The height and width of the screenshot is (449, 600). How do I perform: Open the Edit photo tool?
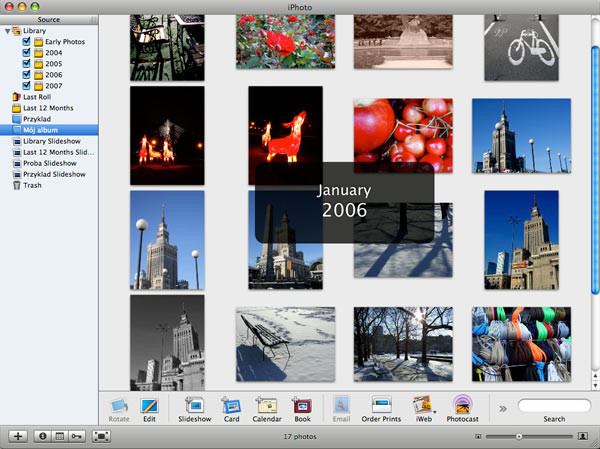point(149,406)
